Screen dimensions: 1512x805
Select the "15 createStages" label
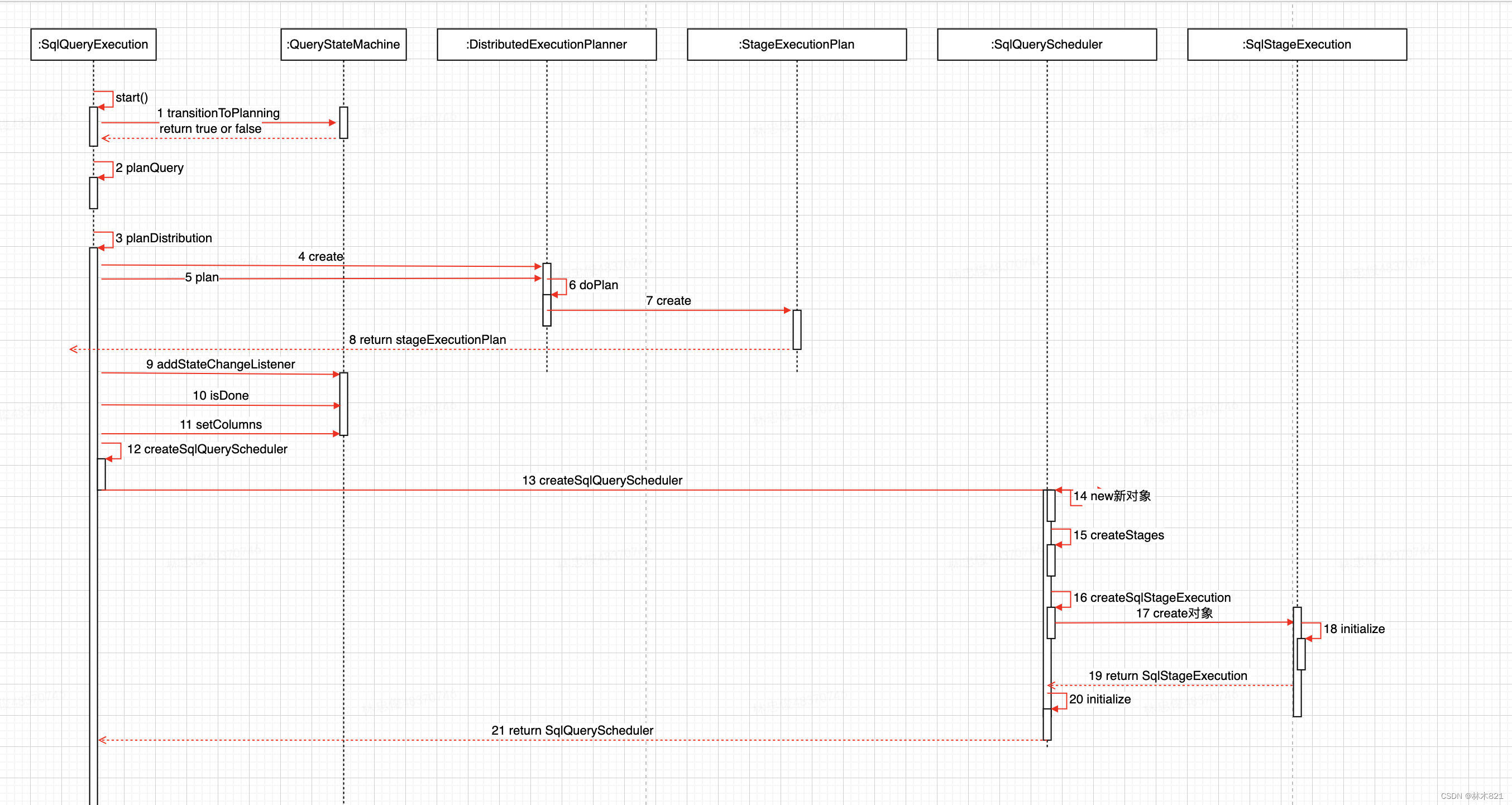[1119, 535]
